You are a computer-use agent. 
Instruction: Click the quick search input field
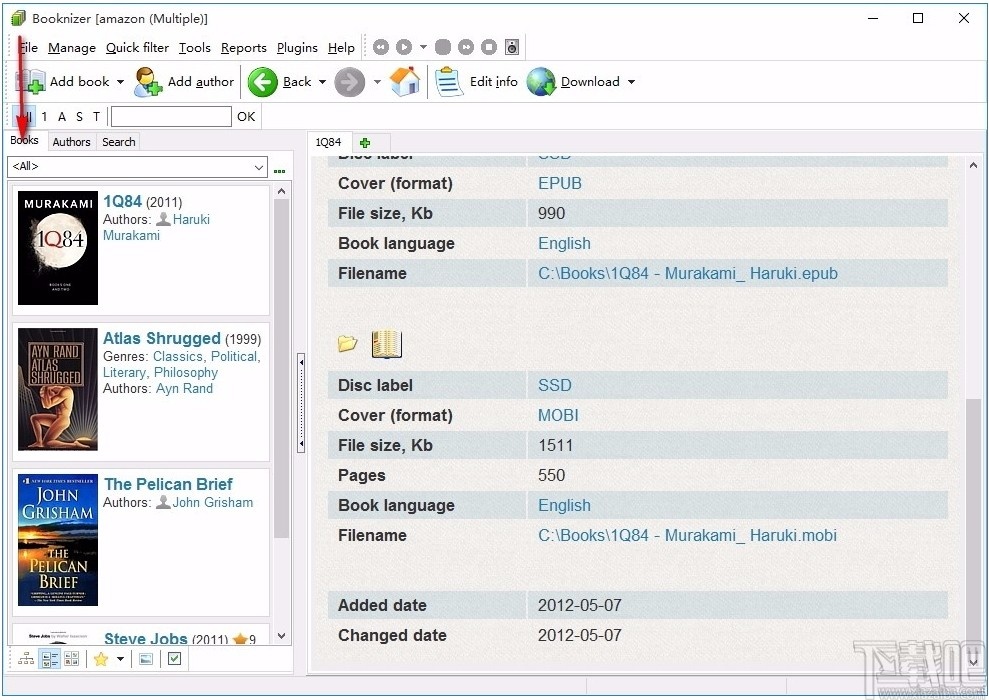(x=170, y=117)
